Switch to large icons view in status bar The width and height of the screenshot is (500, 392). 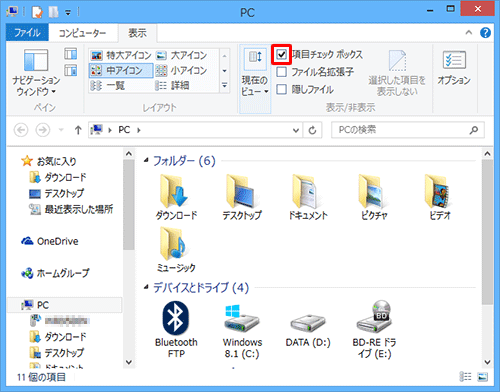click(483, 377)
